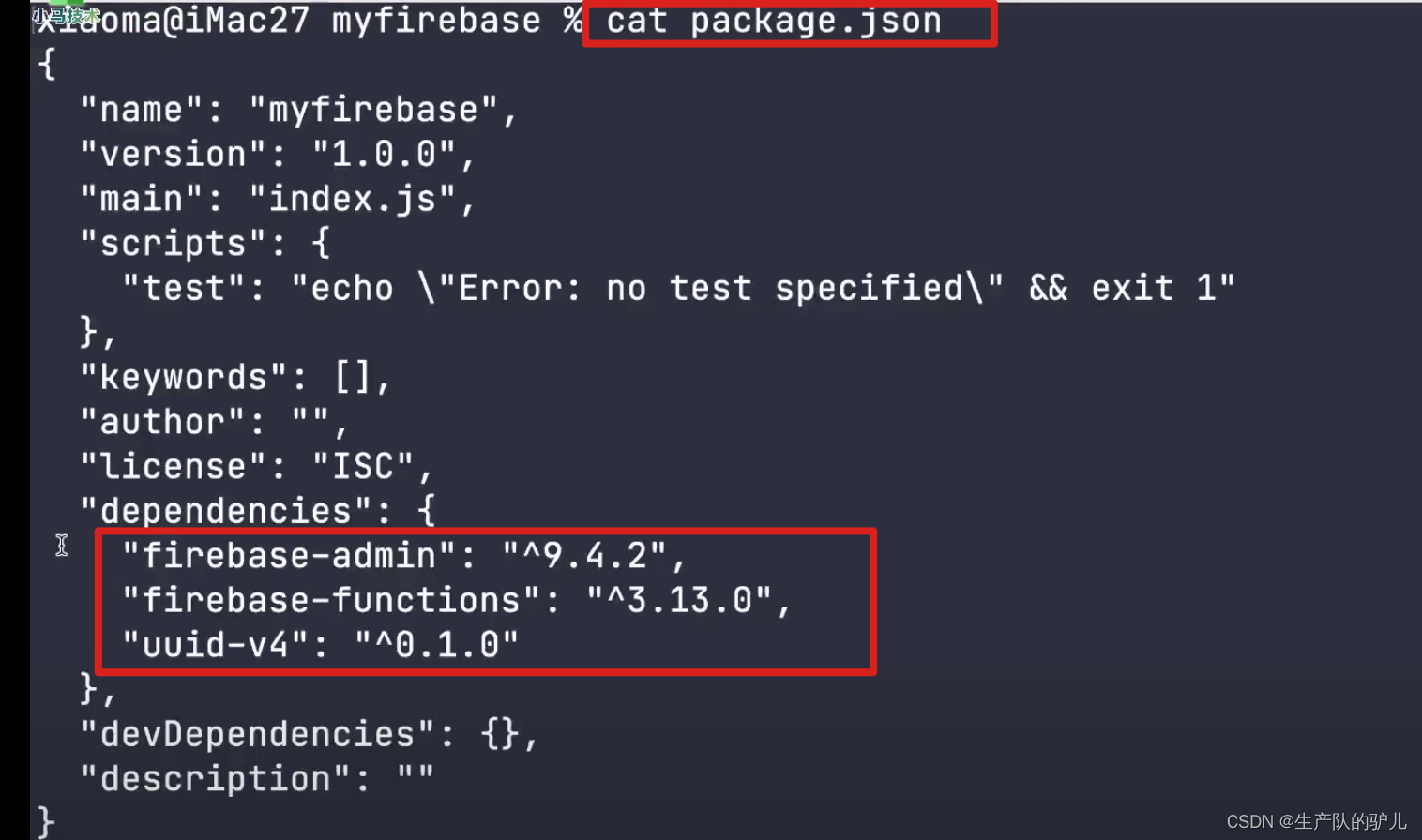Click the CSDN watermark text
1422x840 pixels.
point(1316,822)
